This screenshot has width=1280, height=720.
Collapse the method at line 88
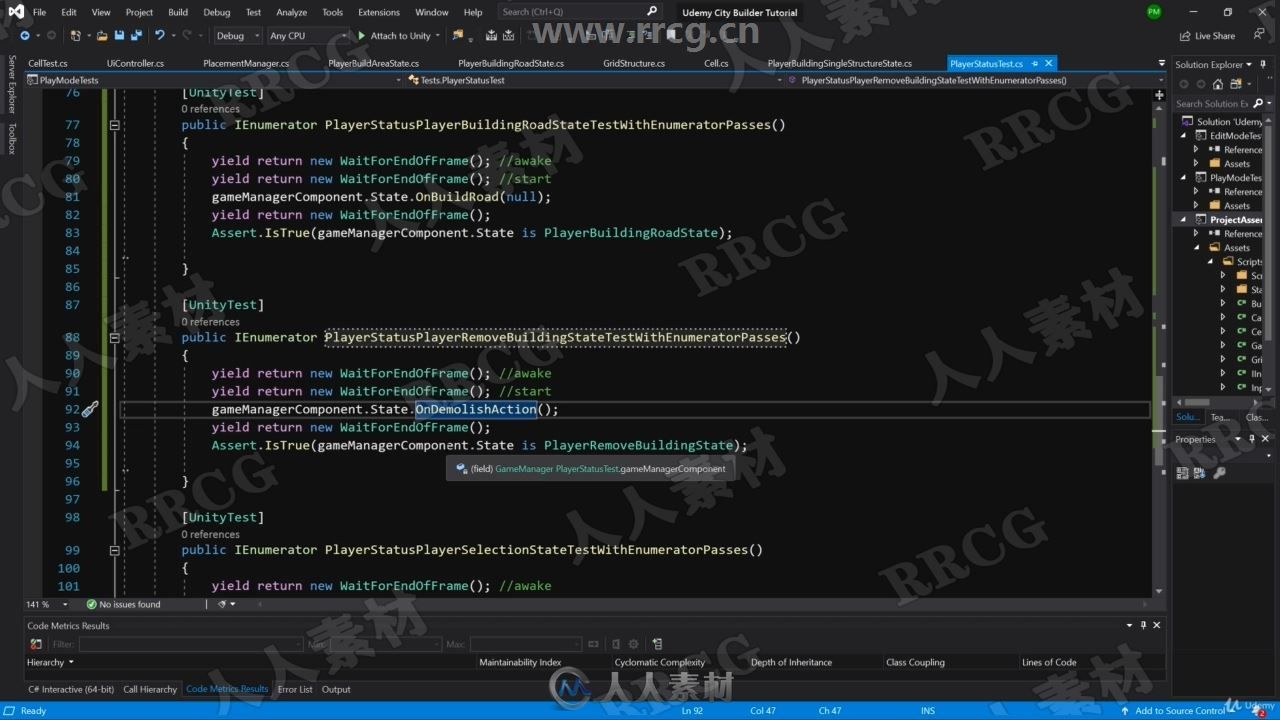[114, 337]
